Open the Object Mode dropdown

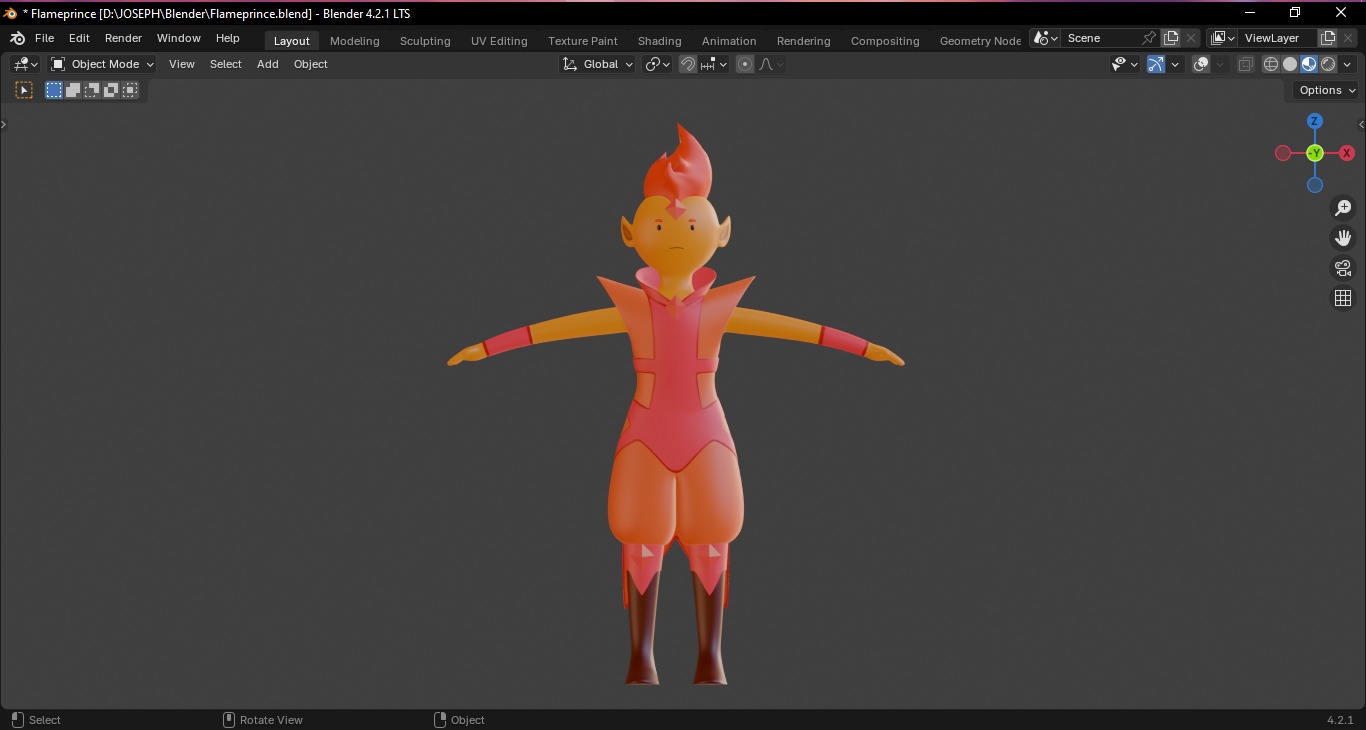coord(102,64)
